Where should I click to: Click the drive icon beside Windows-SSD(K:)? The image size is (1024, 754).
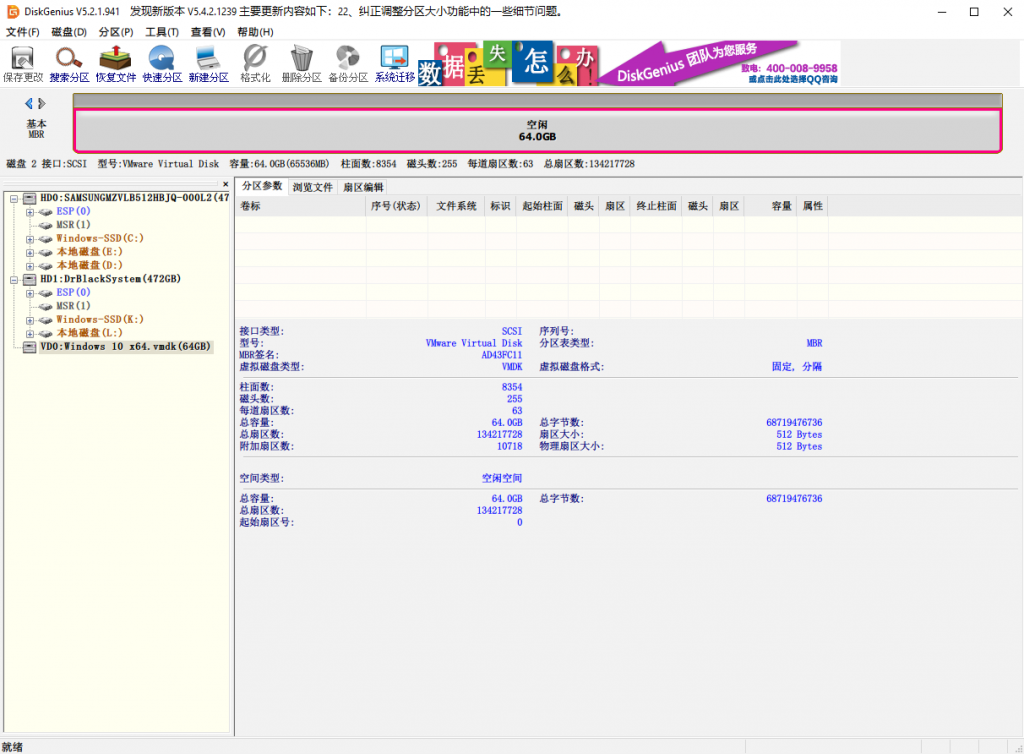click(45, 320)
